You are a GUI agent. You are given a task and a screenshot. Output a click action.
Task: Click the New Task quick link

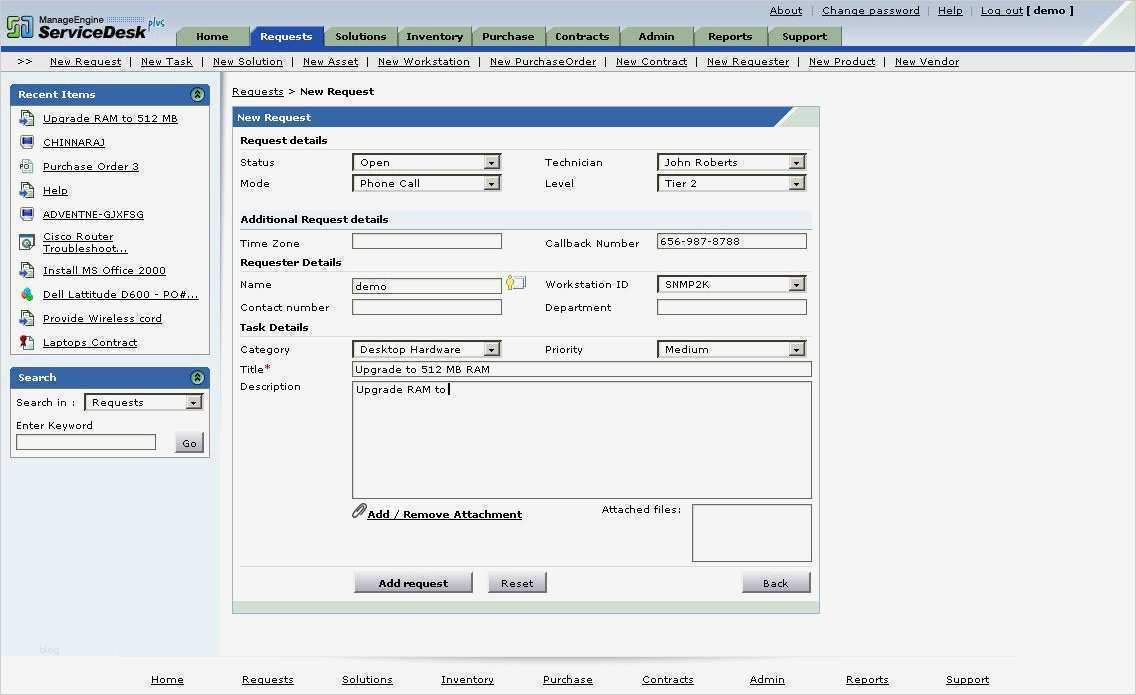pos(167,62)
